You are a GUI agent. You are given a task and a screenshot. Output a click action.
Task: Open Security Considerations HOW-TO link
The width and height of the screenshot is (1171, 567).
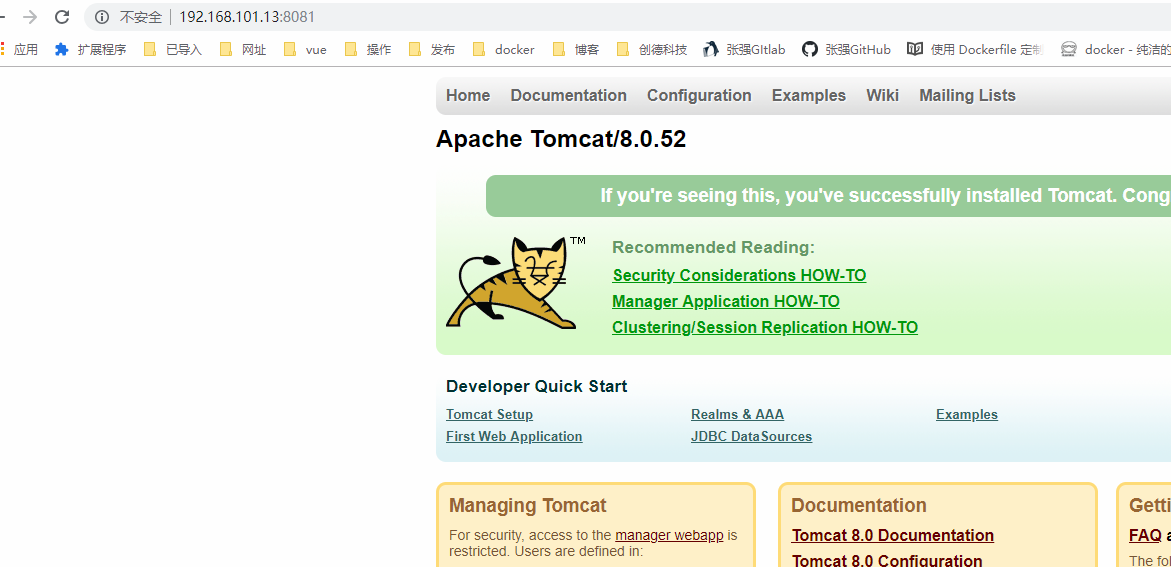[x=739, y=276]
